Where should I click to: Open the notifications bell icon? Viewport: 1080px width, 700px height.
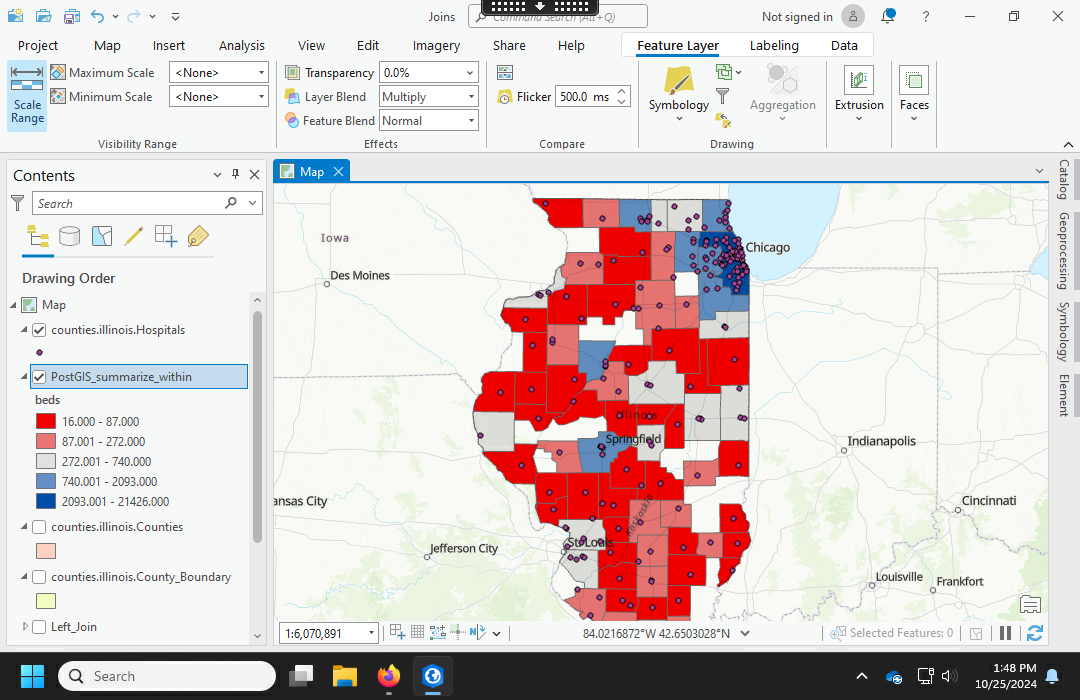click(888, 16)
